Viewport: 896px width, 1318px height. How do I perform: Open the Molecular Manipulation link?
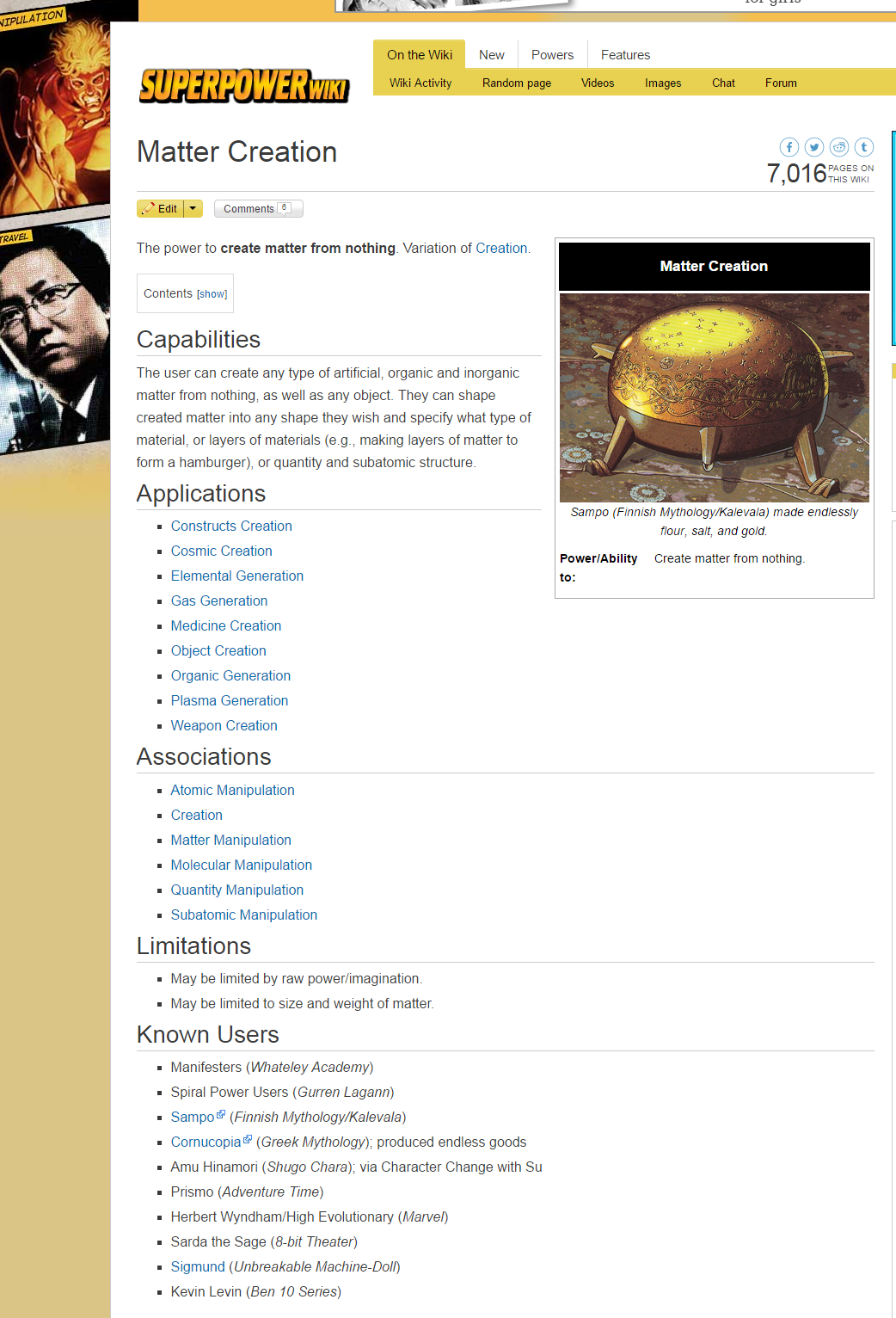[241, 865]
